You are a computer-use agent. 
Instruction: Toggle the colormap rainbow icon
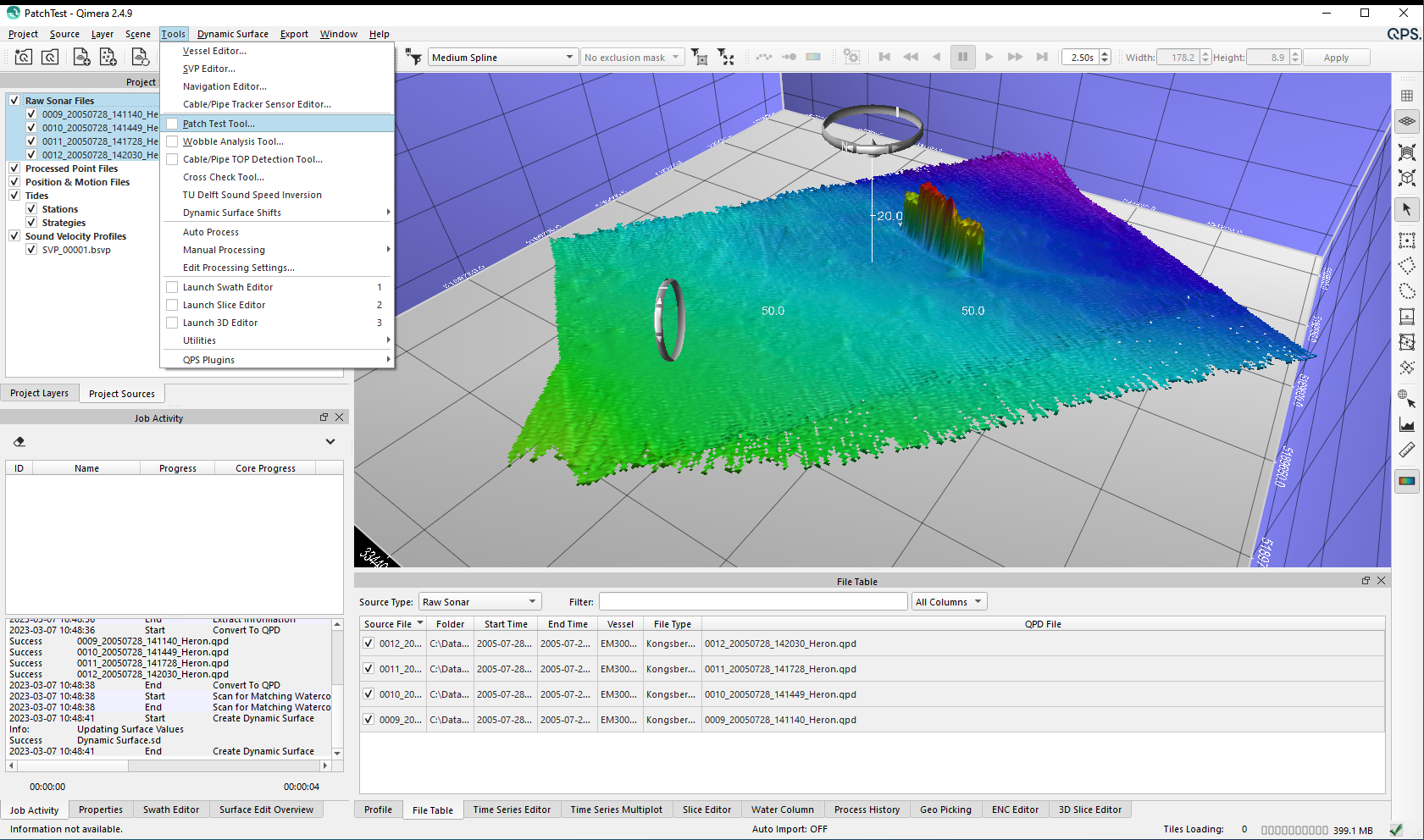tap(1406, 481)
